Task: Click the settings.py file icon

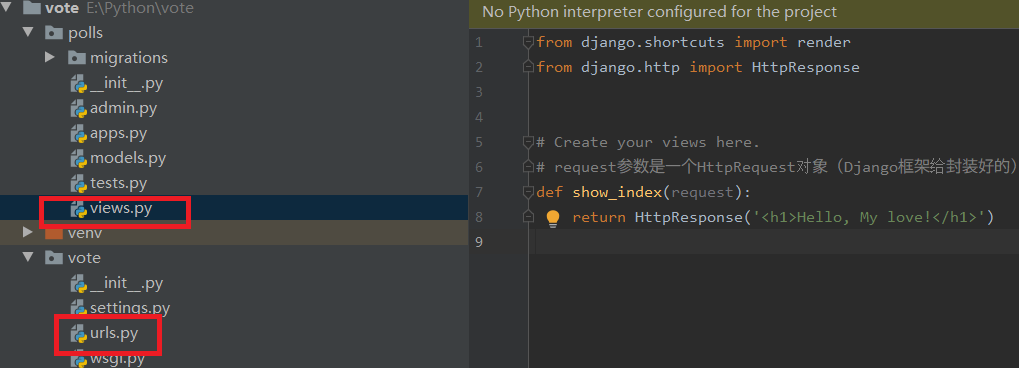Action: point(79,308)
